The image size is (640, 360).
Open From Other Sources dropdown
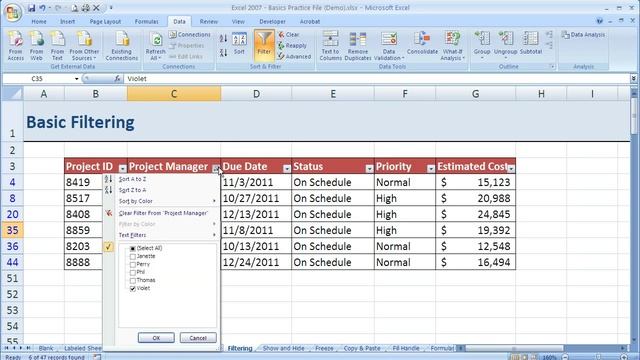coord(84,46)
